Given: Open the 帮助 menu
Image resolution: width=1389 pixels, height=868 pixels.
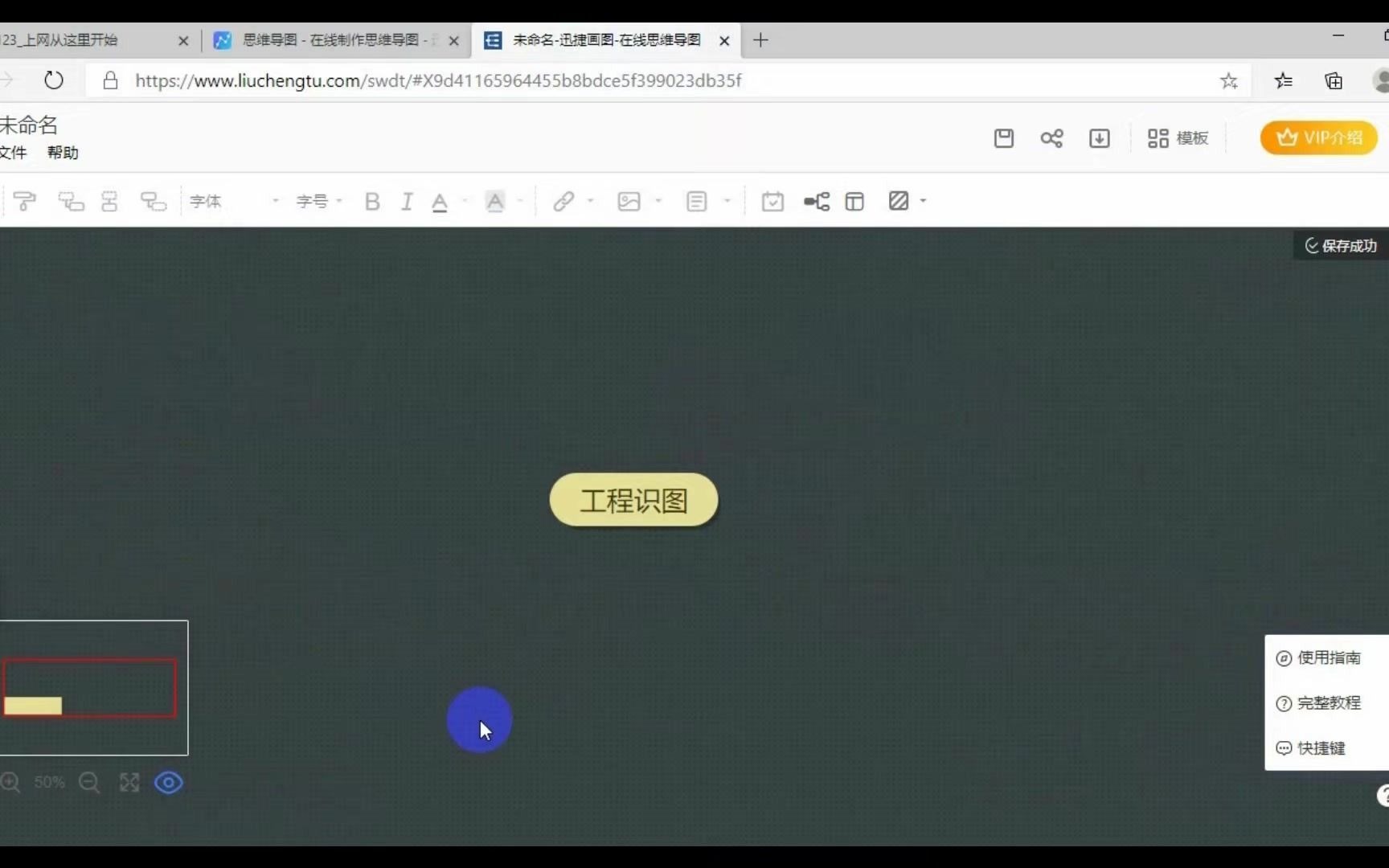Looking at the screenshot, I should coord(63,153).
